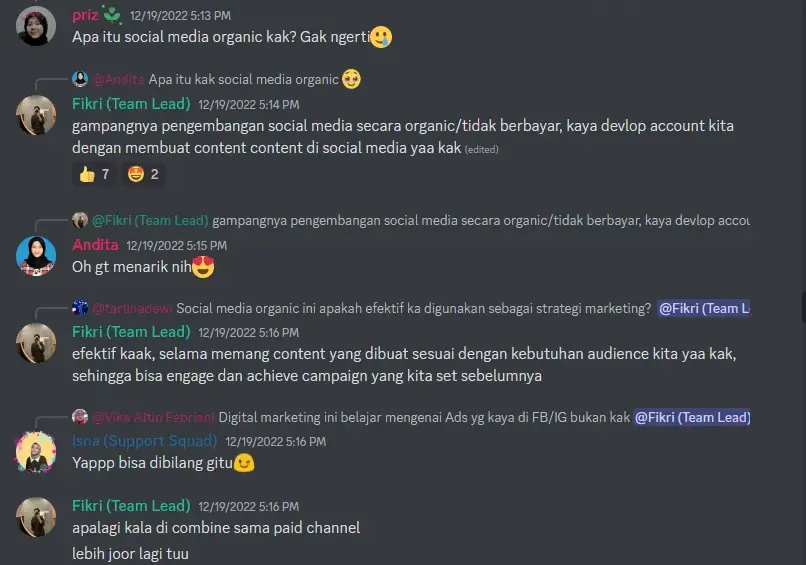Click the thumbs up reaction with 7
The image size is (806, 565).
pyautogui.click(x=94, y=174)
